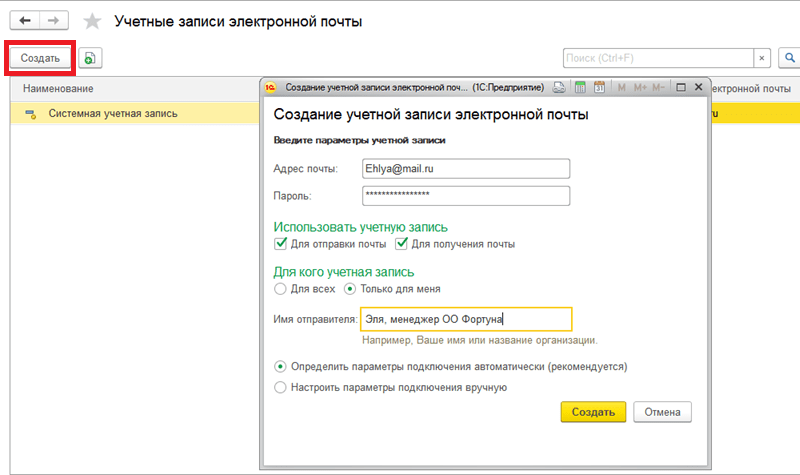Click the Отмена button
800x475 pixels.
[x=662, y=412]
